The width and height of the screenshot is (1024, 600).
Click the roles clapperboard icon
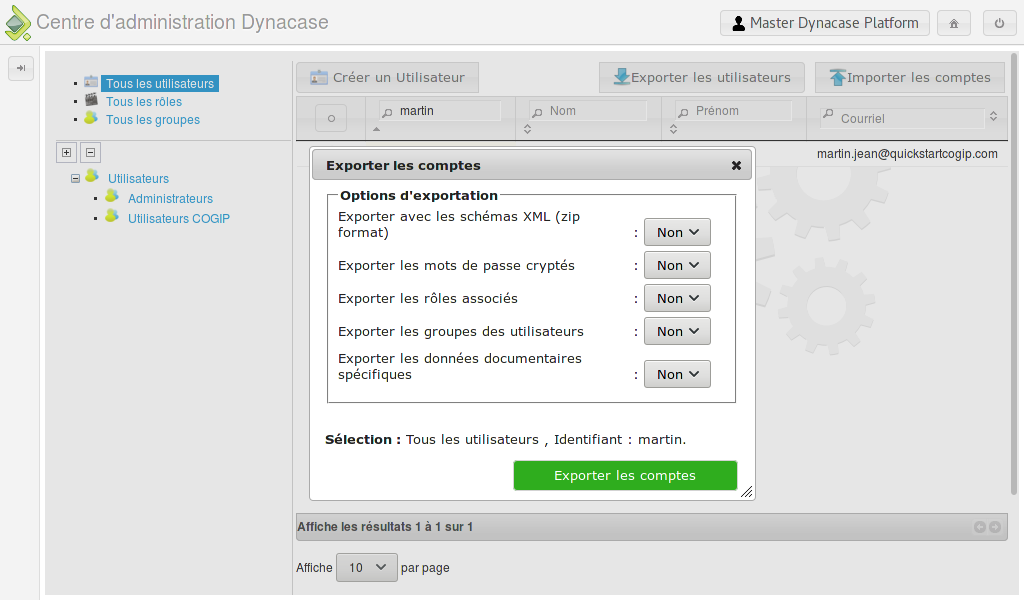point(91,100)
